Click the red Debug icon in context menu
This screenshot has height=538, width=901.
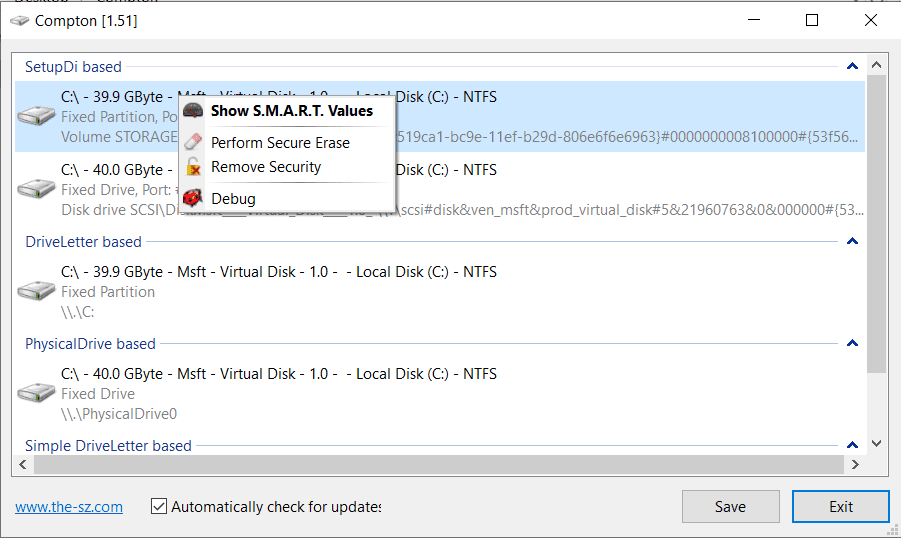click(x=193, y=199)
